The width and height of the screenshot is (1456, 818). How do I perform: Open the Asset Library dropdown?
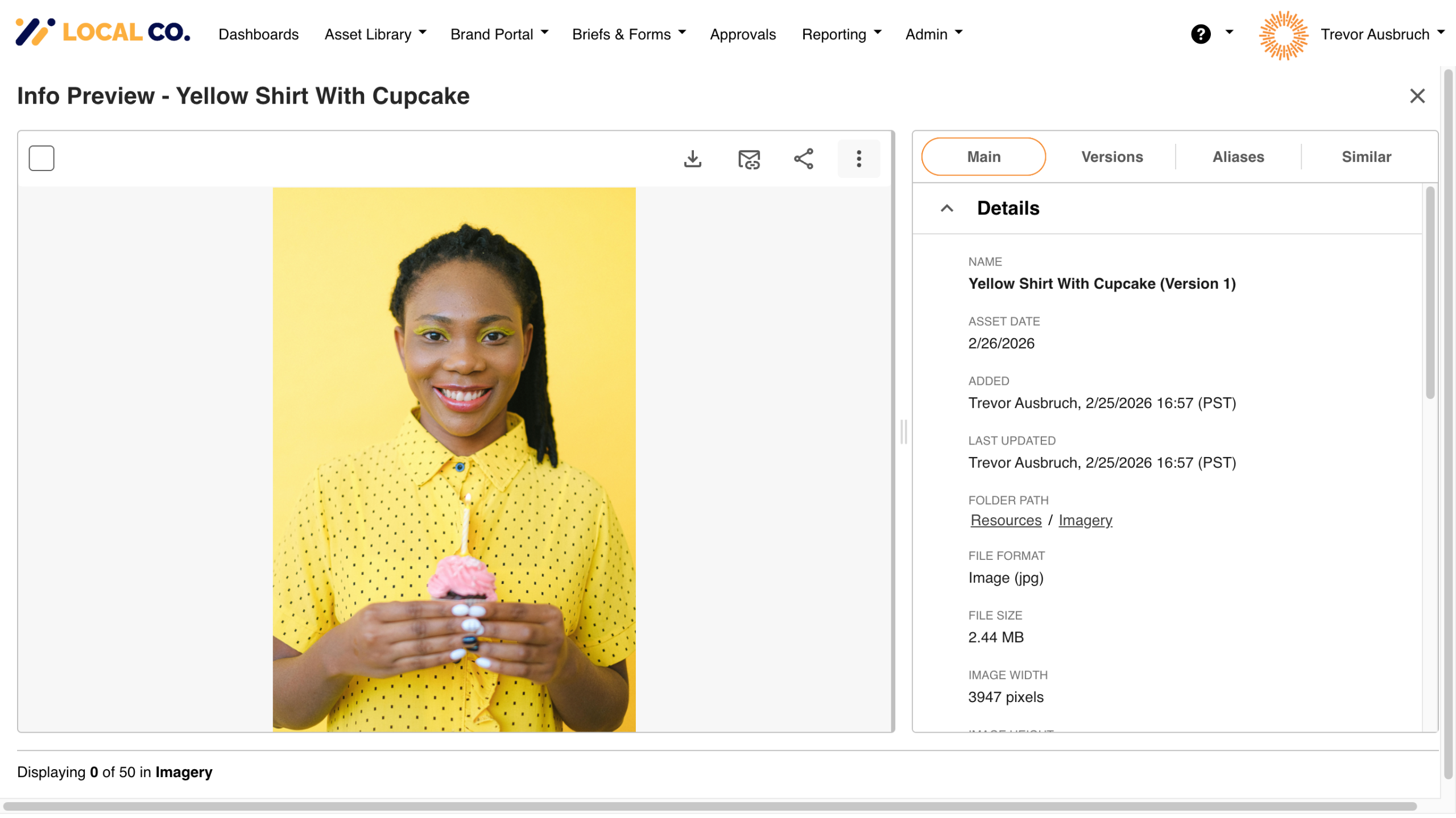[x=375, y=34]
